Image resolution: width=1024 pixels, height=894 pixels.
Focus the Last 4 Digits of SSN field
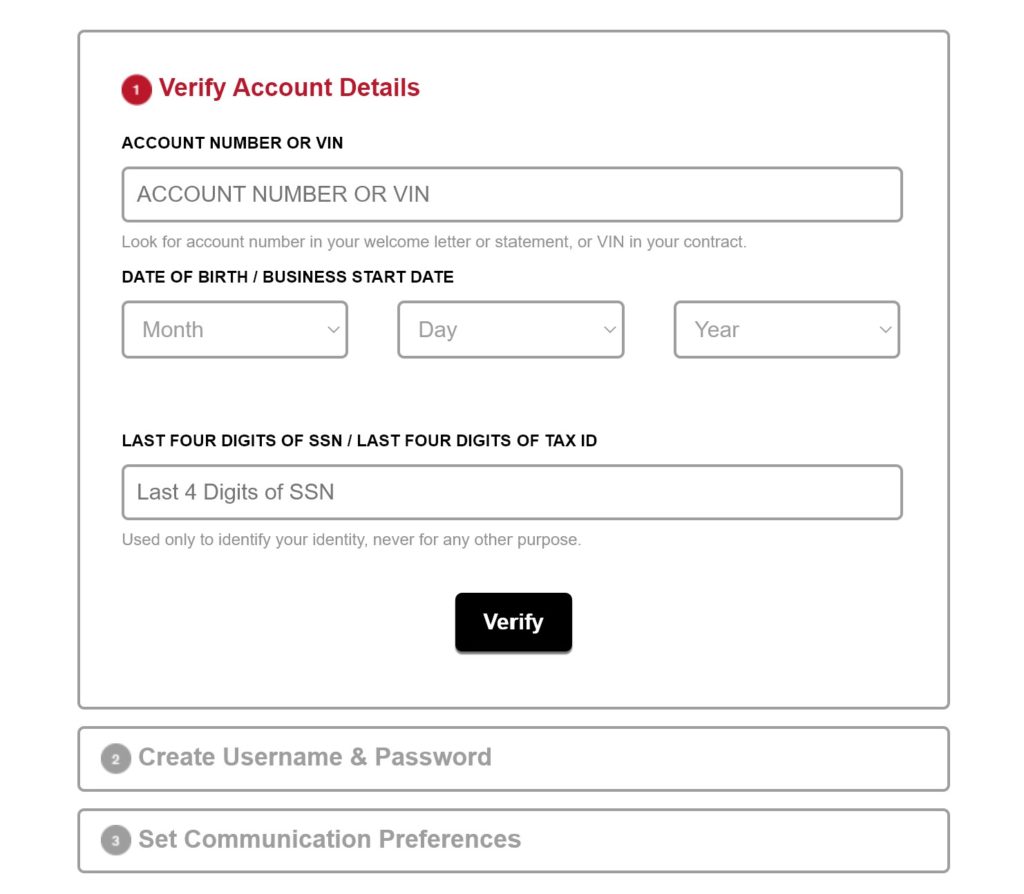[512, 492]
